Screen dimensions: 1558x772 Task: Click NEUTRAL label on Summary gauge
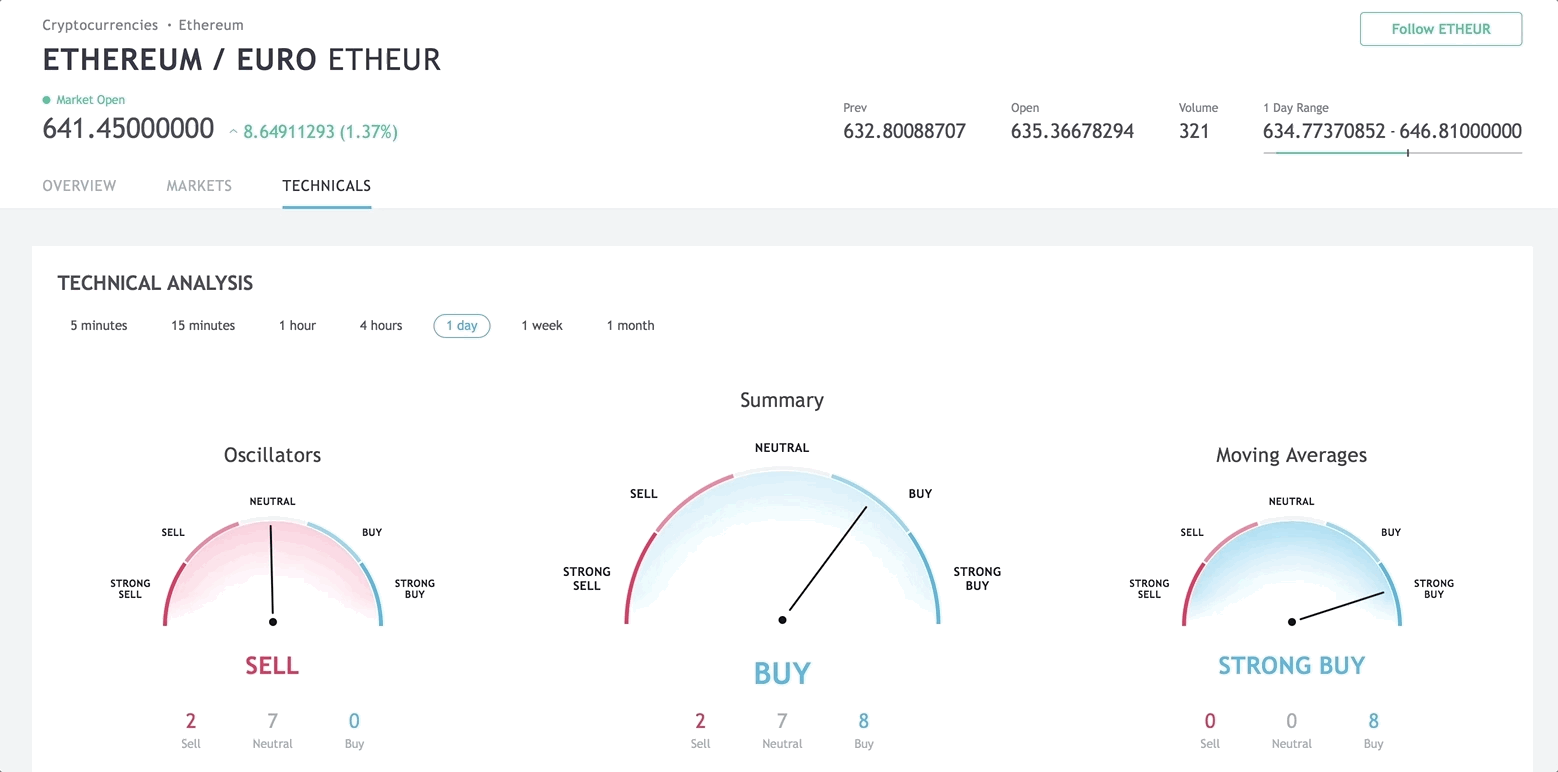[x=782, y=448]
